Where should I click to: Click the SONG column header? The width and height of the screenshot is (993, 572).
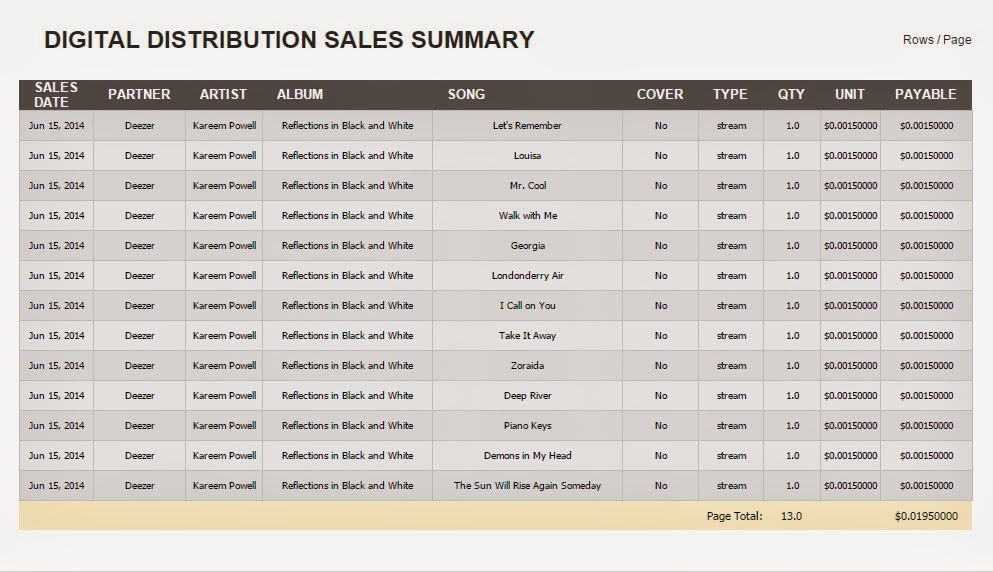click(x=466, y=95)
